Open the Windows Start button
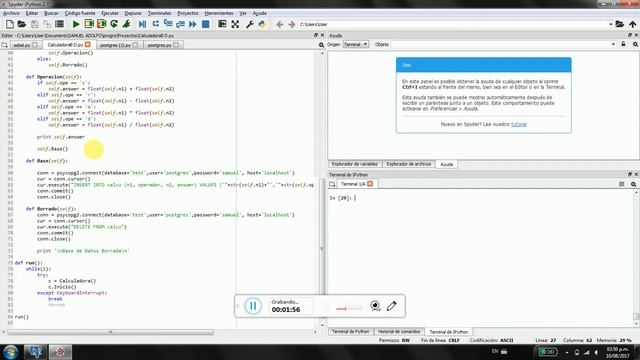Image resolution: width=640 pixels, height=360 pixels. pyautogui.click(x=10, y=351)
